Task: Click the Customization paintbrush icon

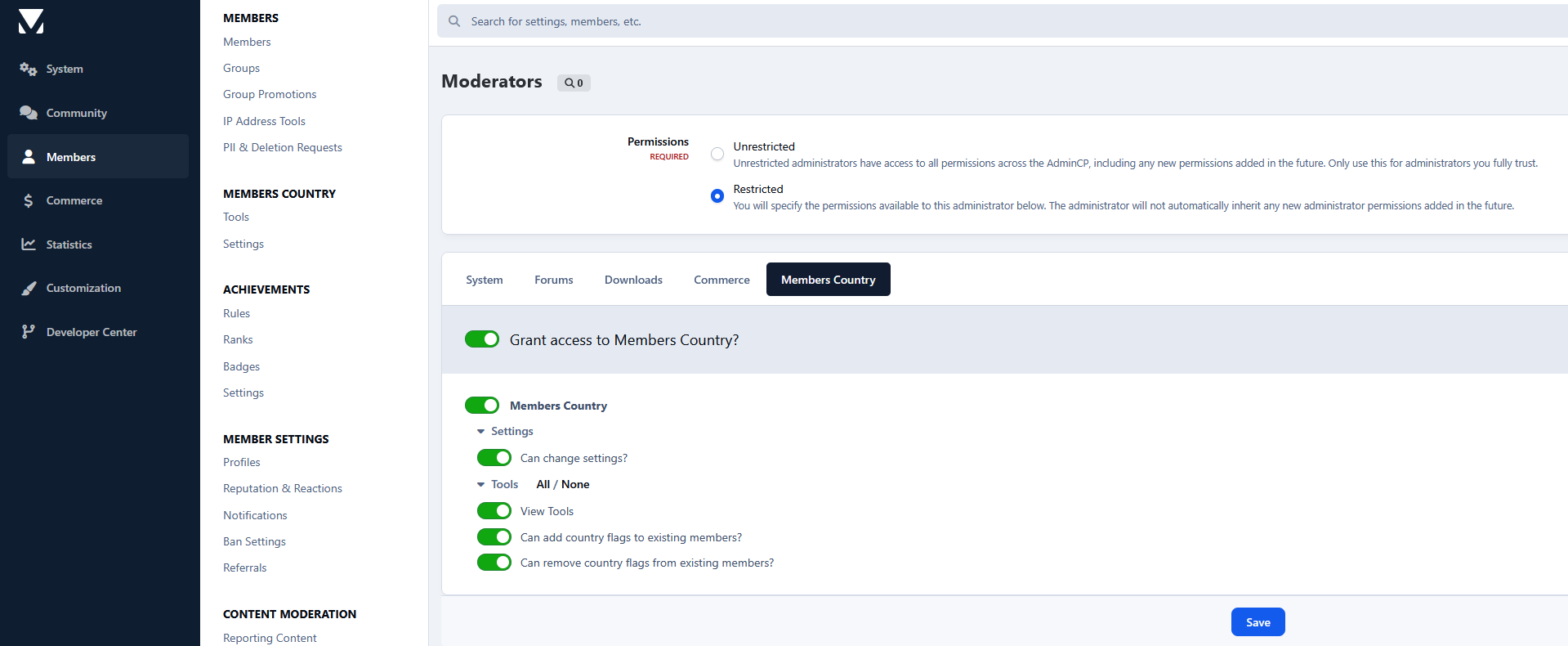Action: [x=29, y=288]
